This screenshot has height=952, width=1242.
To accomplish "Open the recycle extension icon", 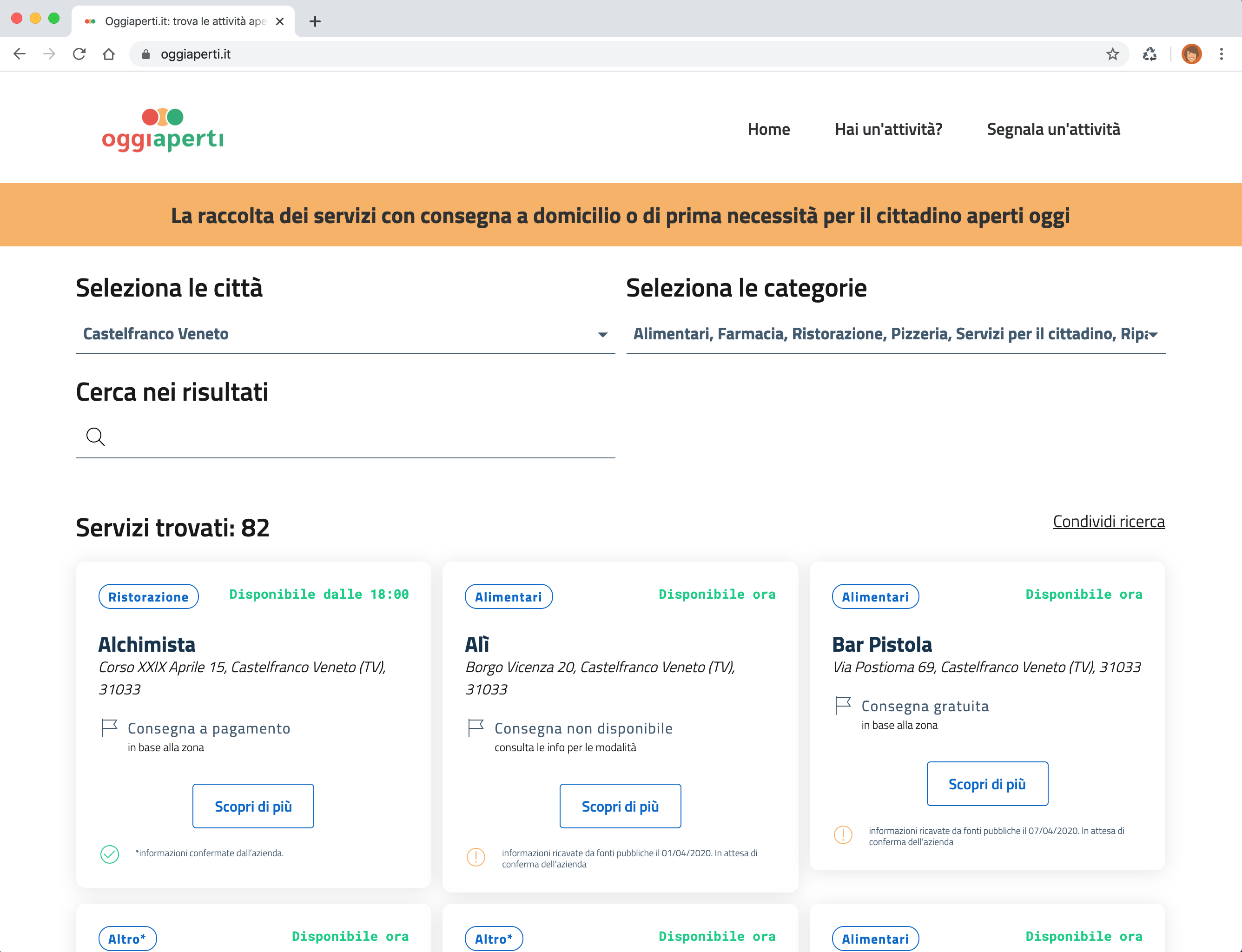I will pos(1150,54).
